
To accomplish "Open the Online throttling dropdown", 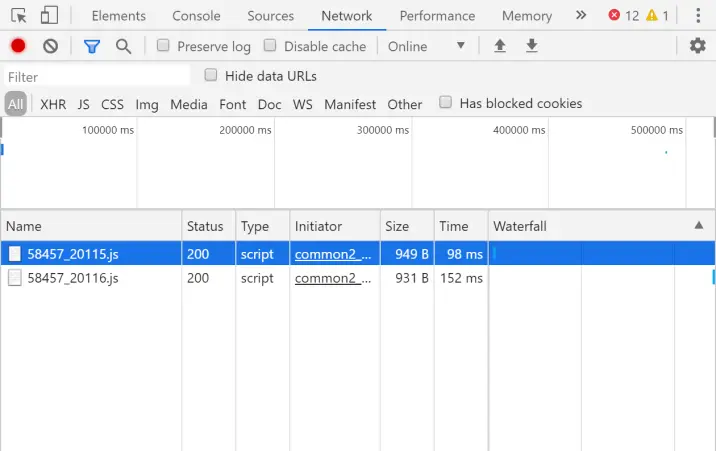I will tap(427, 46).
